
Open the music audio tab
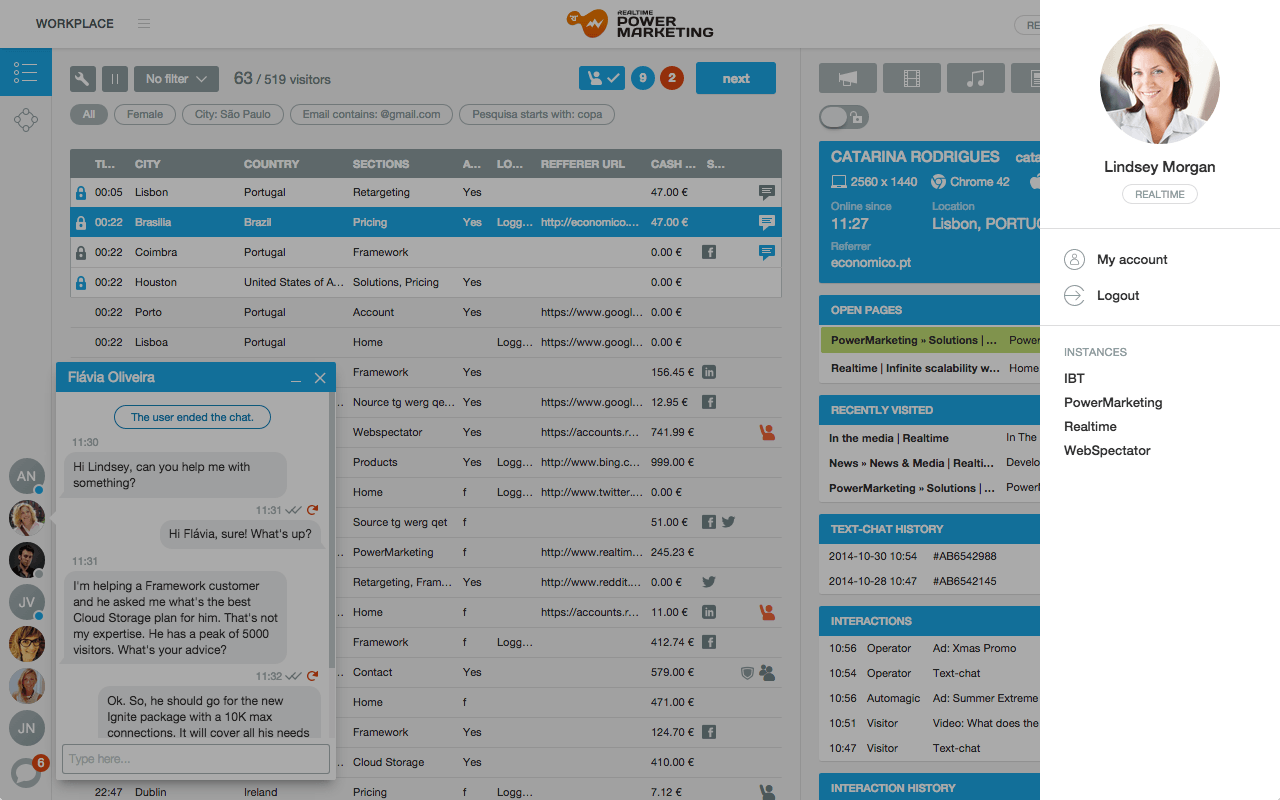976,78
